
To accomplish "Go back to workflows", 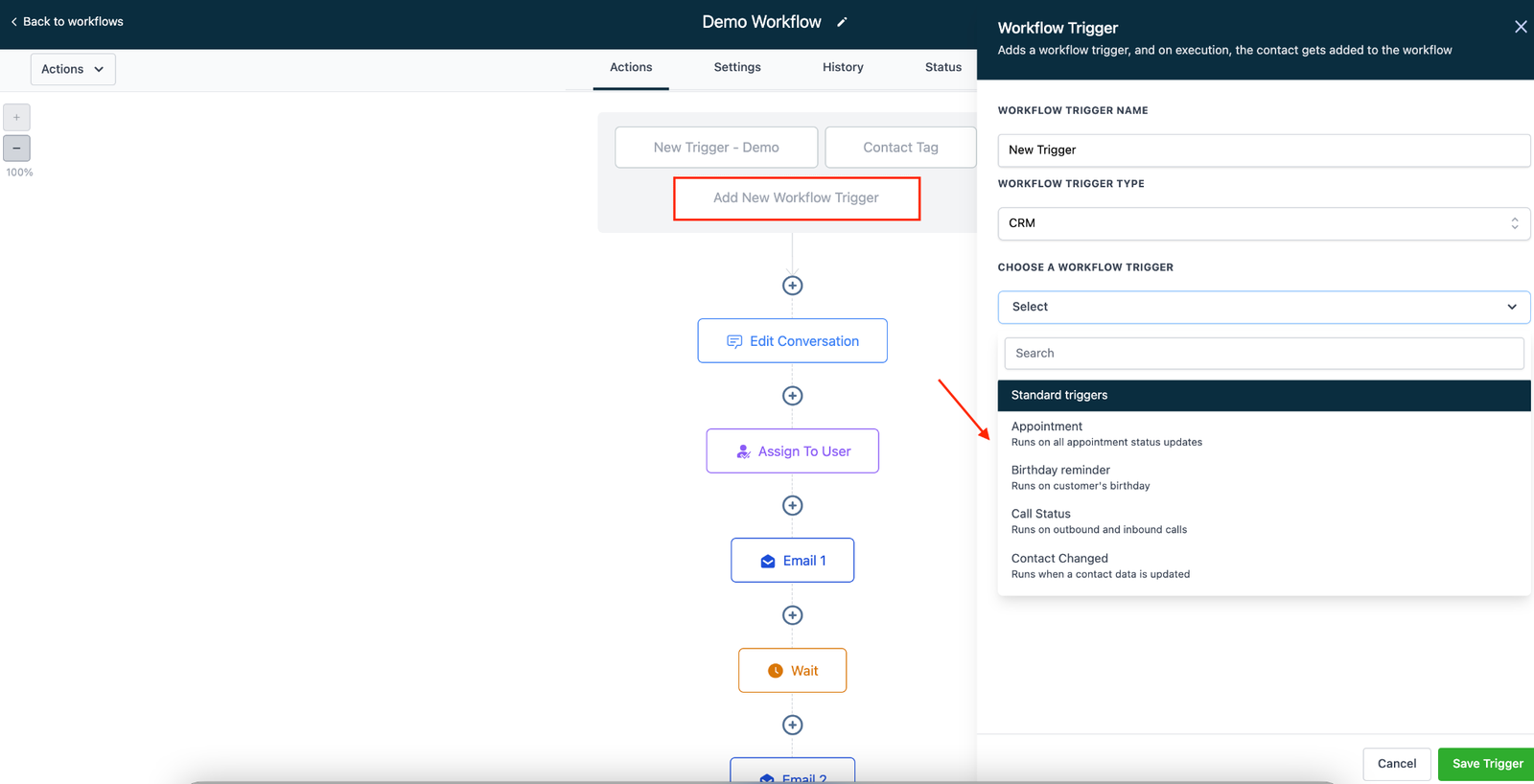I will (67, 21).
